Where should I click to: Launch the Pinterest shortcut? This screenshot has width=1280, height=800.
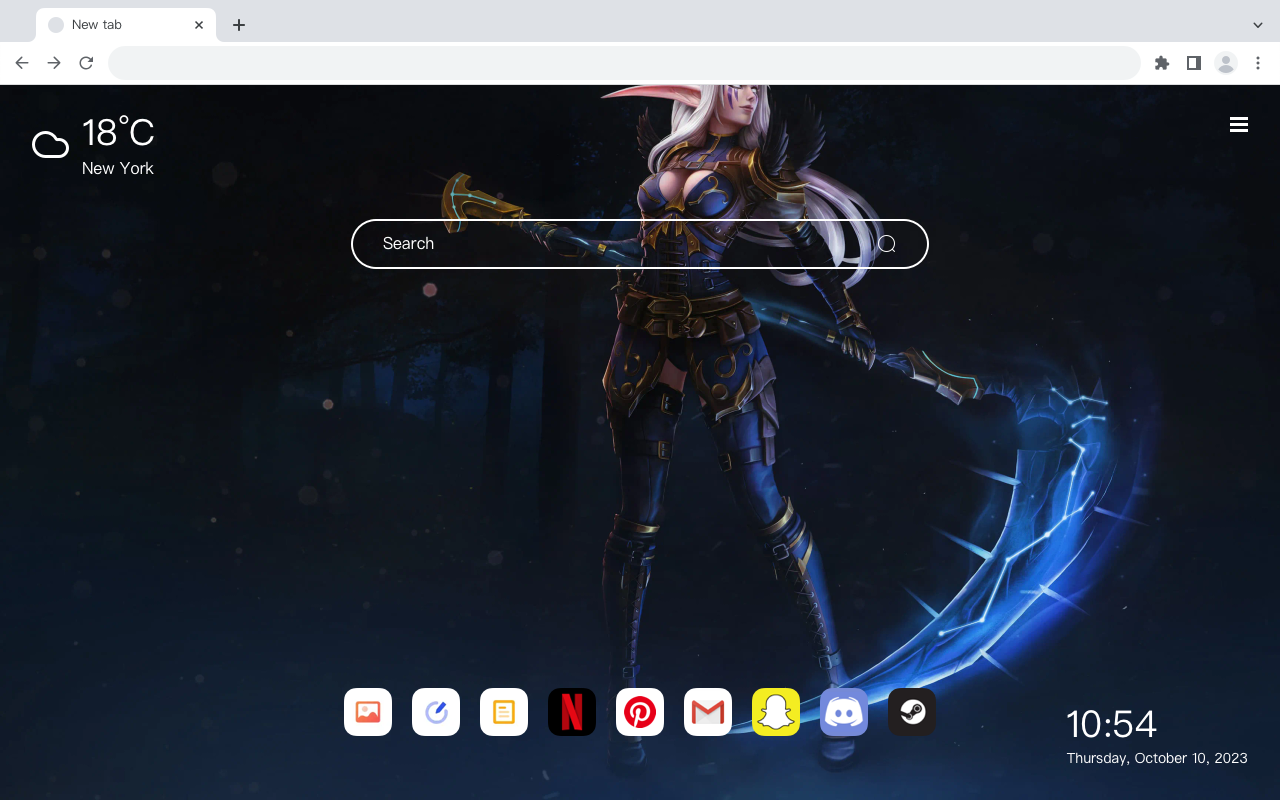[x=640, y=712]
